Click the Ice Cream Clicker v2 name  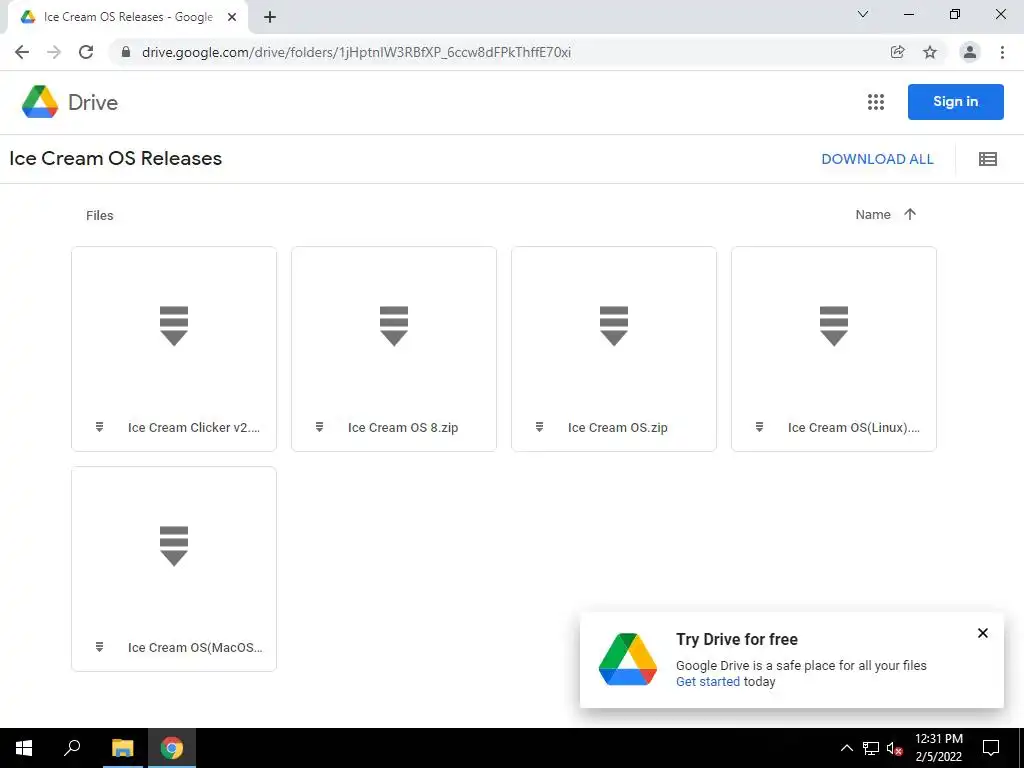(x=194, y=428)
